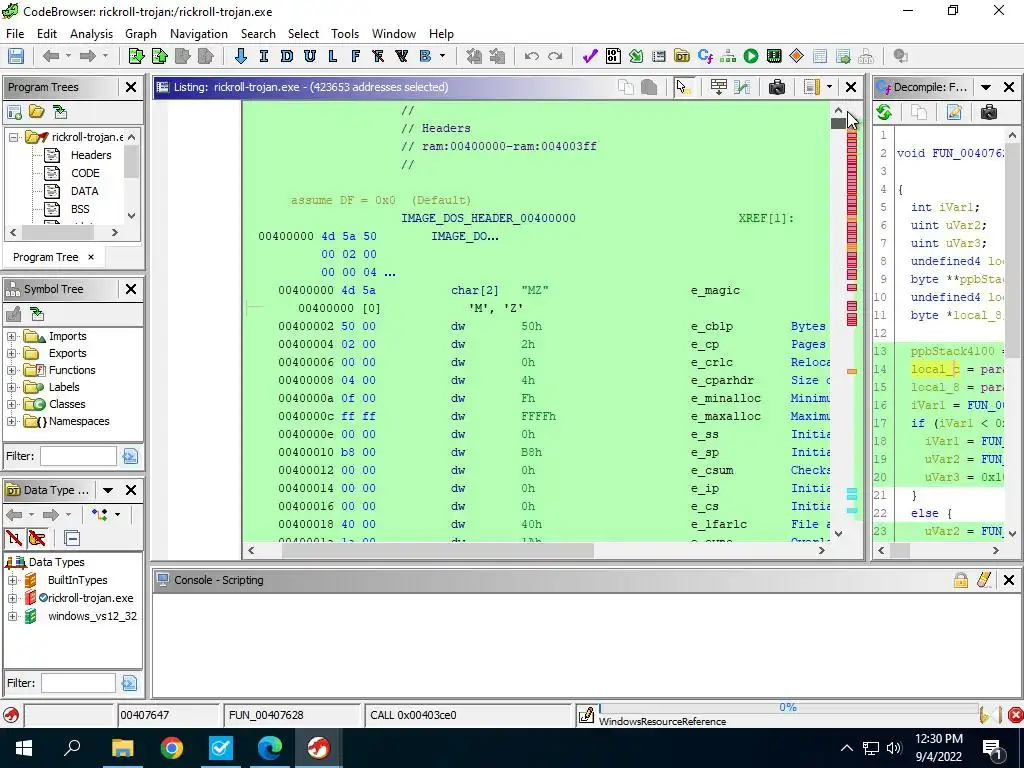
Task: Cancel the running analysis task
Action: [x=1015, y=716]
